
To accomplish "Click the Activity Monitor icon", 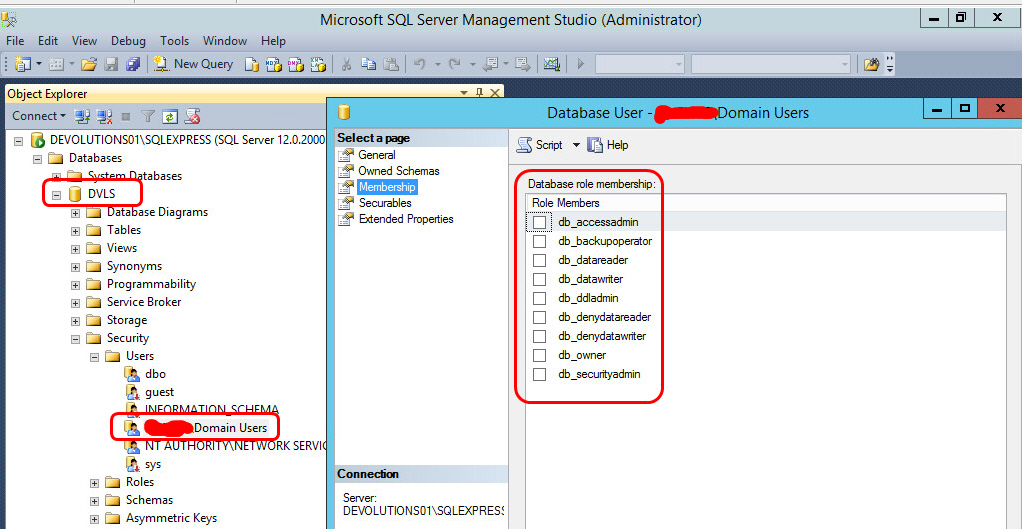I will [552, 64].
